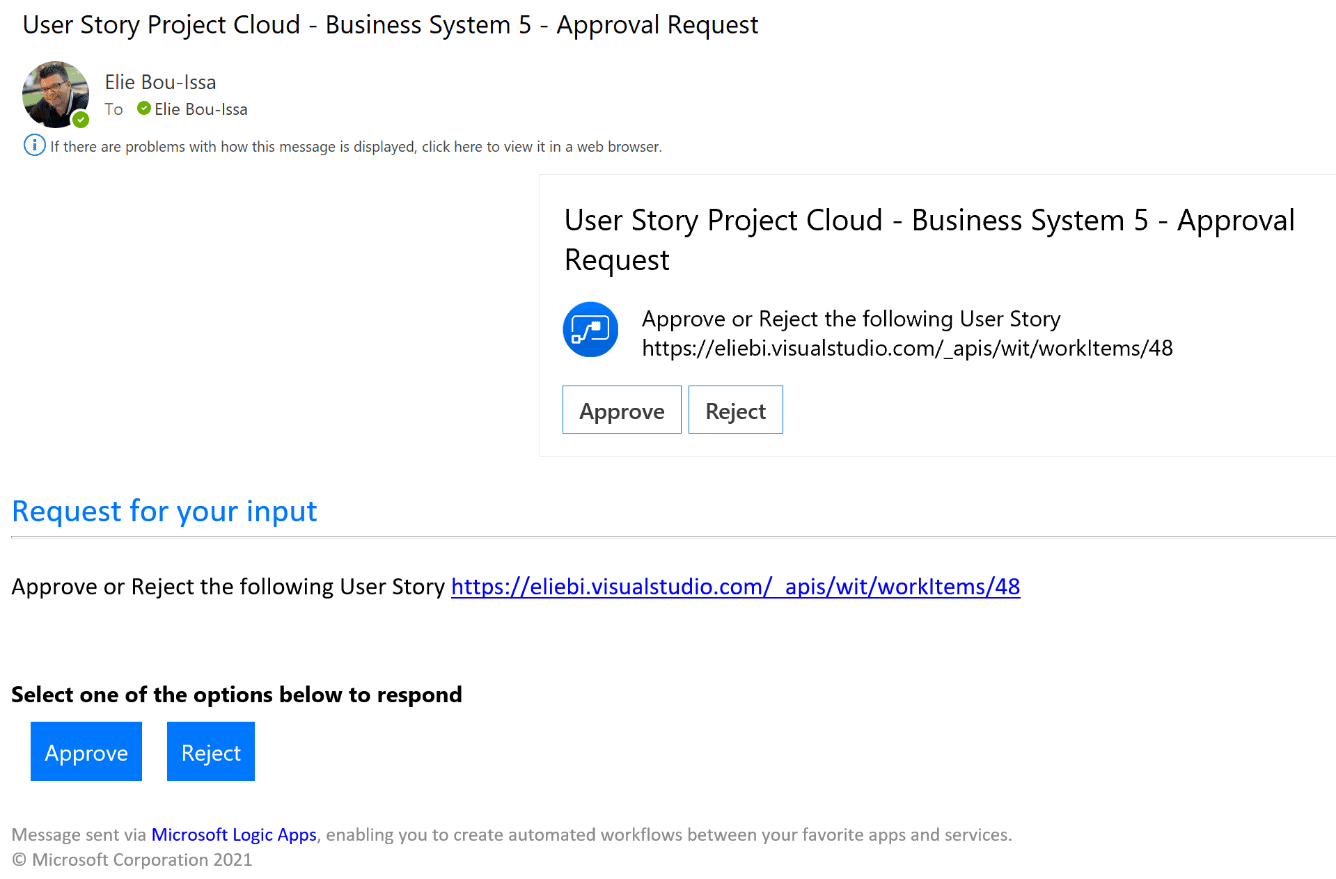Click the 'Request for your input' heading
The width and height of the screenshot is (1336, 879).
click(164, 511)
